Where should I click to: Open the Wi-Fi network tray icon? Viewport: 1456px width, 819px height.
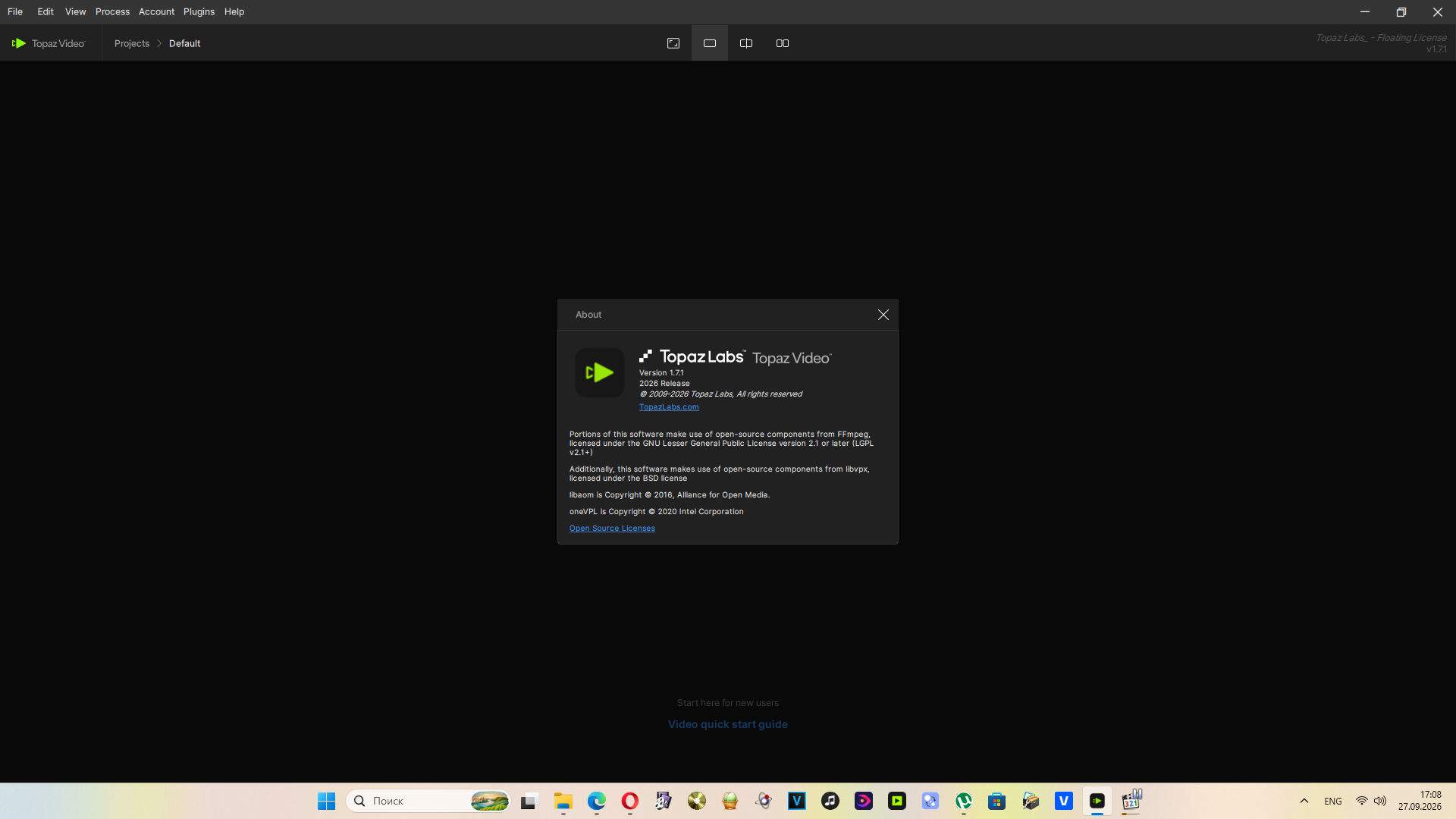[1361, 801]
